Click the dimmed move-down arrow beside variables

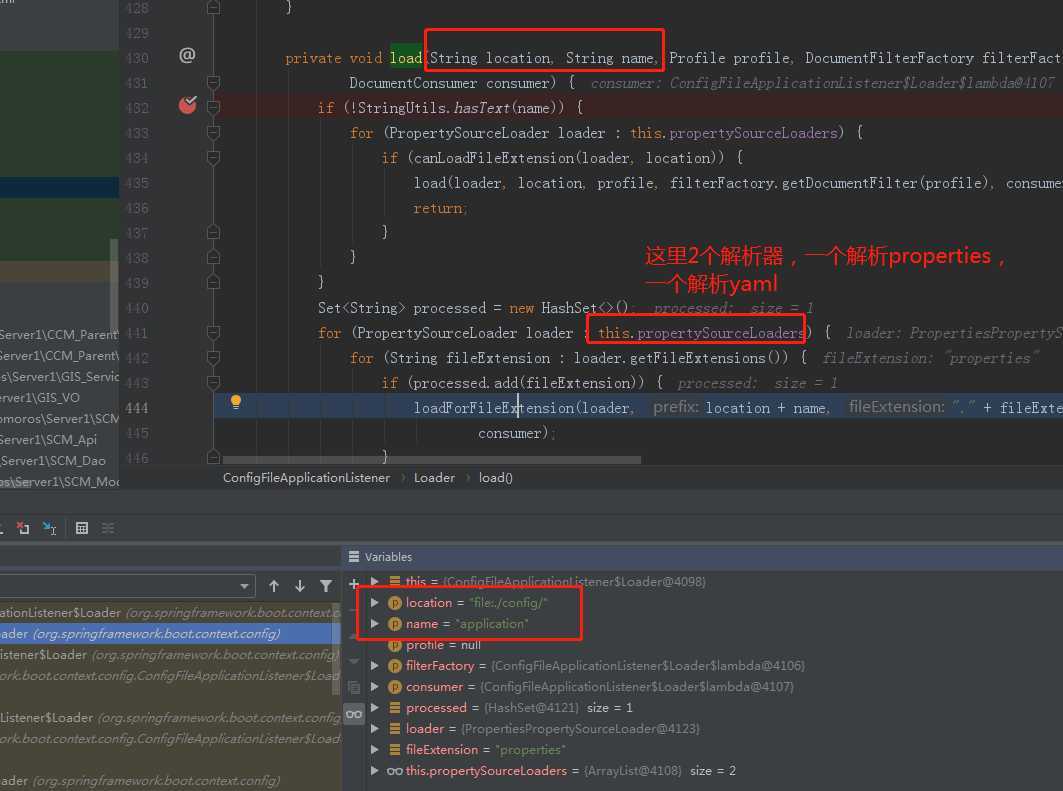pyautogui.click(x=354, y=661)
